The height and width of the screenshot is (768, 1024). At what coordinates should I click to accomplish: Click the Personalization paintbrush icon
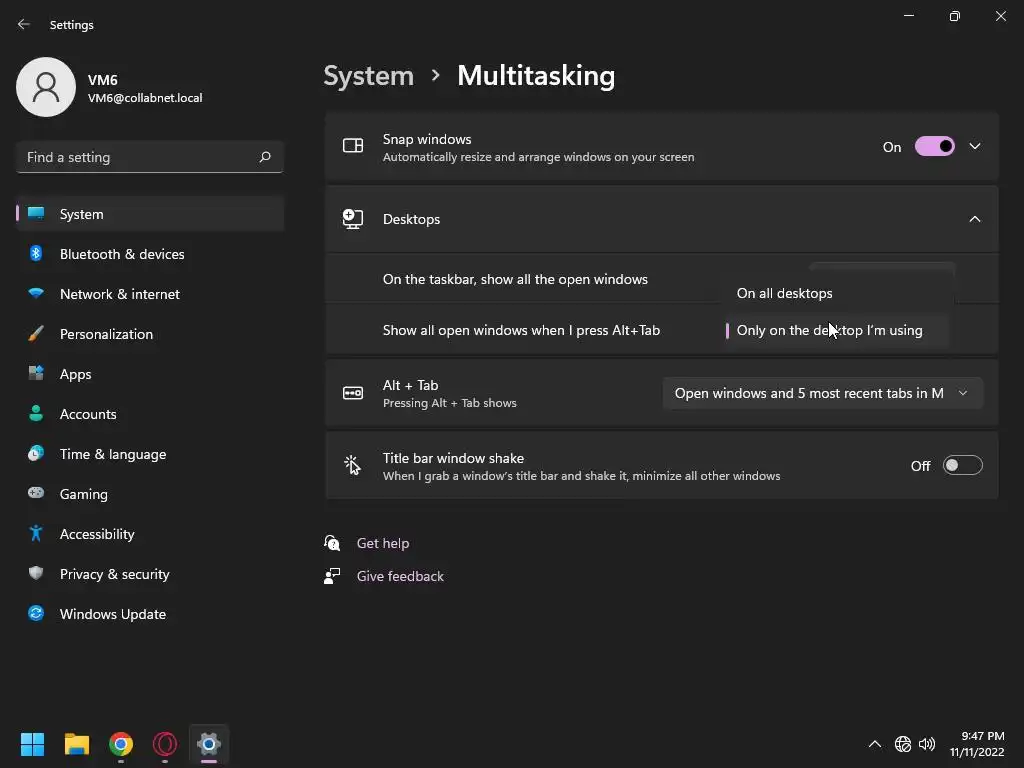[36, 334]
